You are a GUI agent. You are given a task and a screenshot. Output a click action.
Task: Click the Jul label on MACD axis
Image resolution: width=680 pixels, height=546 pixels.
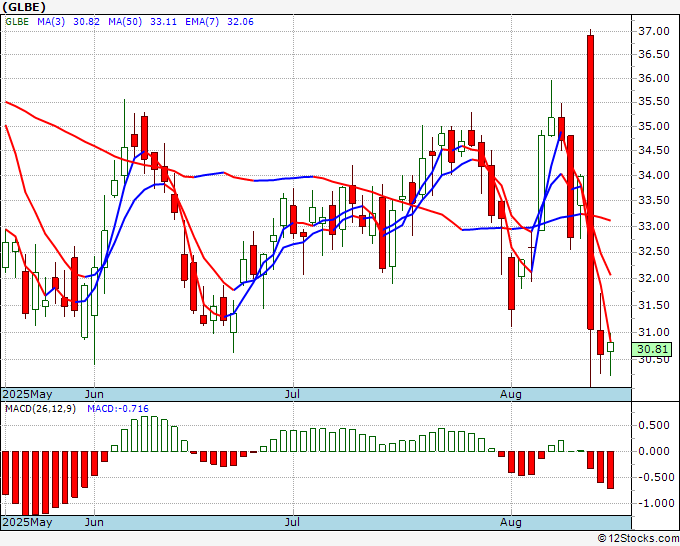coord(292,522)
